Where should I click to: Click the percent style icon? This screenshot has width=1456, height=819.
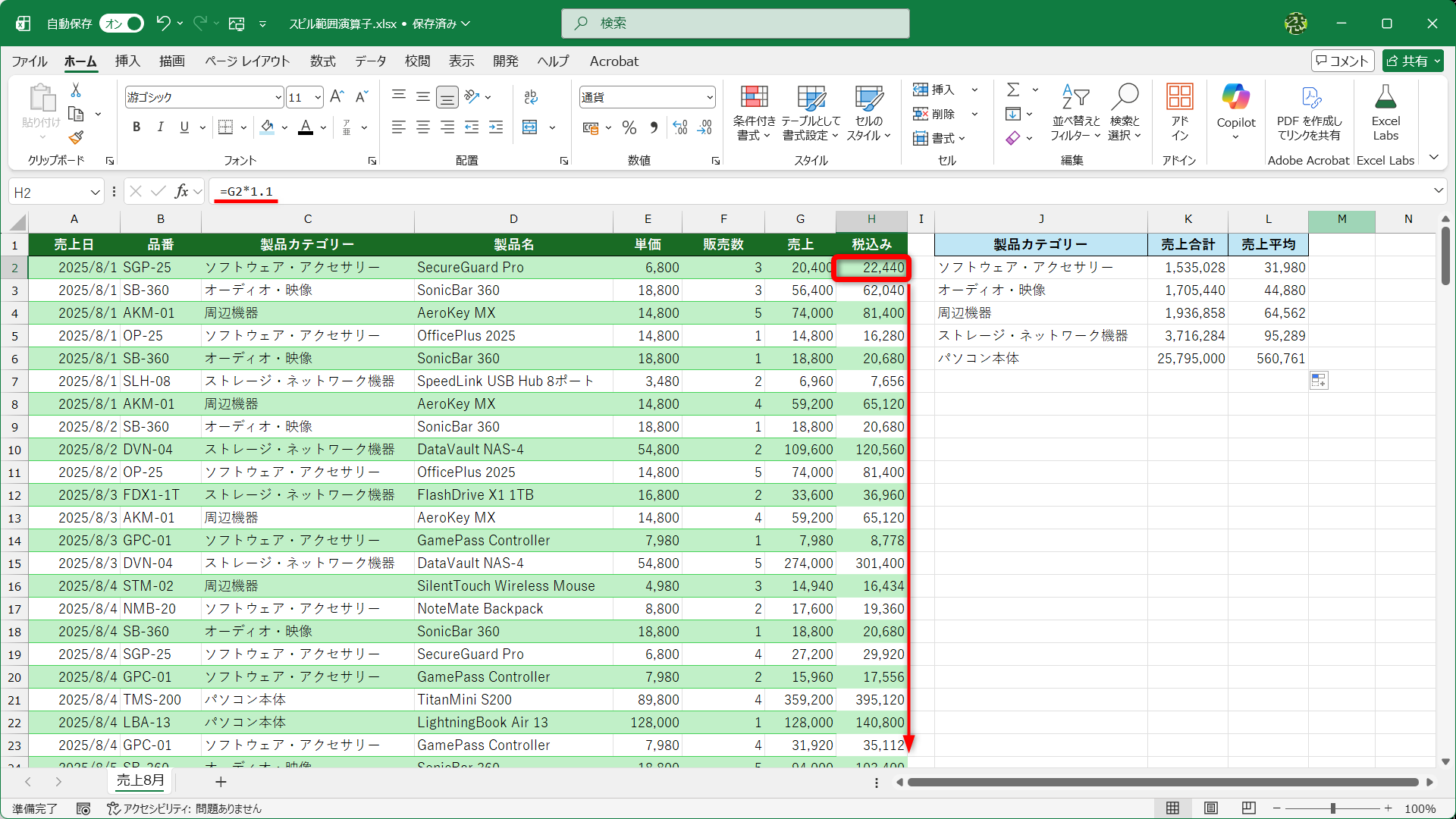(x=629, y=127)
